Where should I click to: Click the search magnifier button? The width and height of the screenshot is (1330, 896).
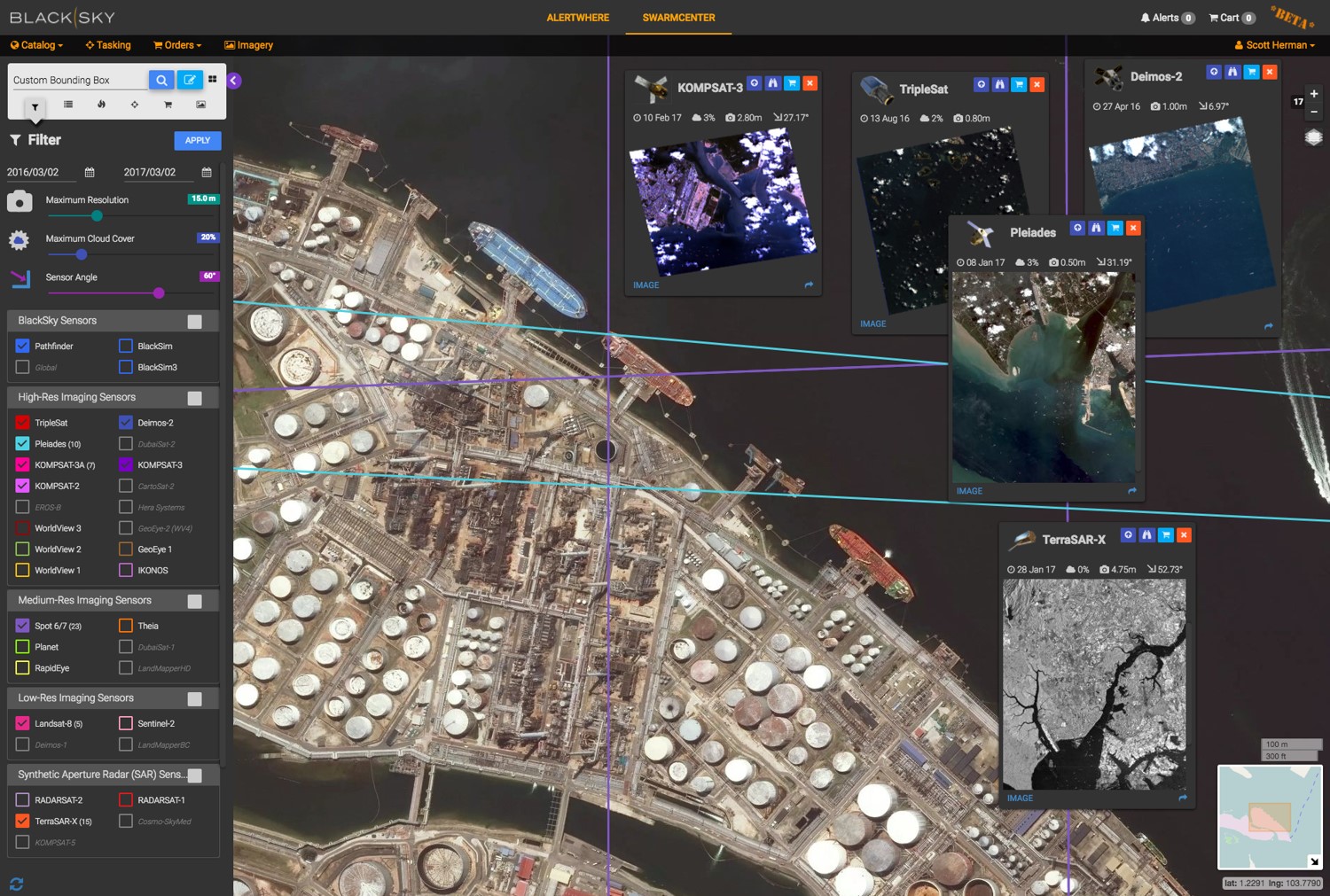click(161, 80)
